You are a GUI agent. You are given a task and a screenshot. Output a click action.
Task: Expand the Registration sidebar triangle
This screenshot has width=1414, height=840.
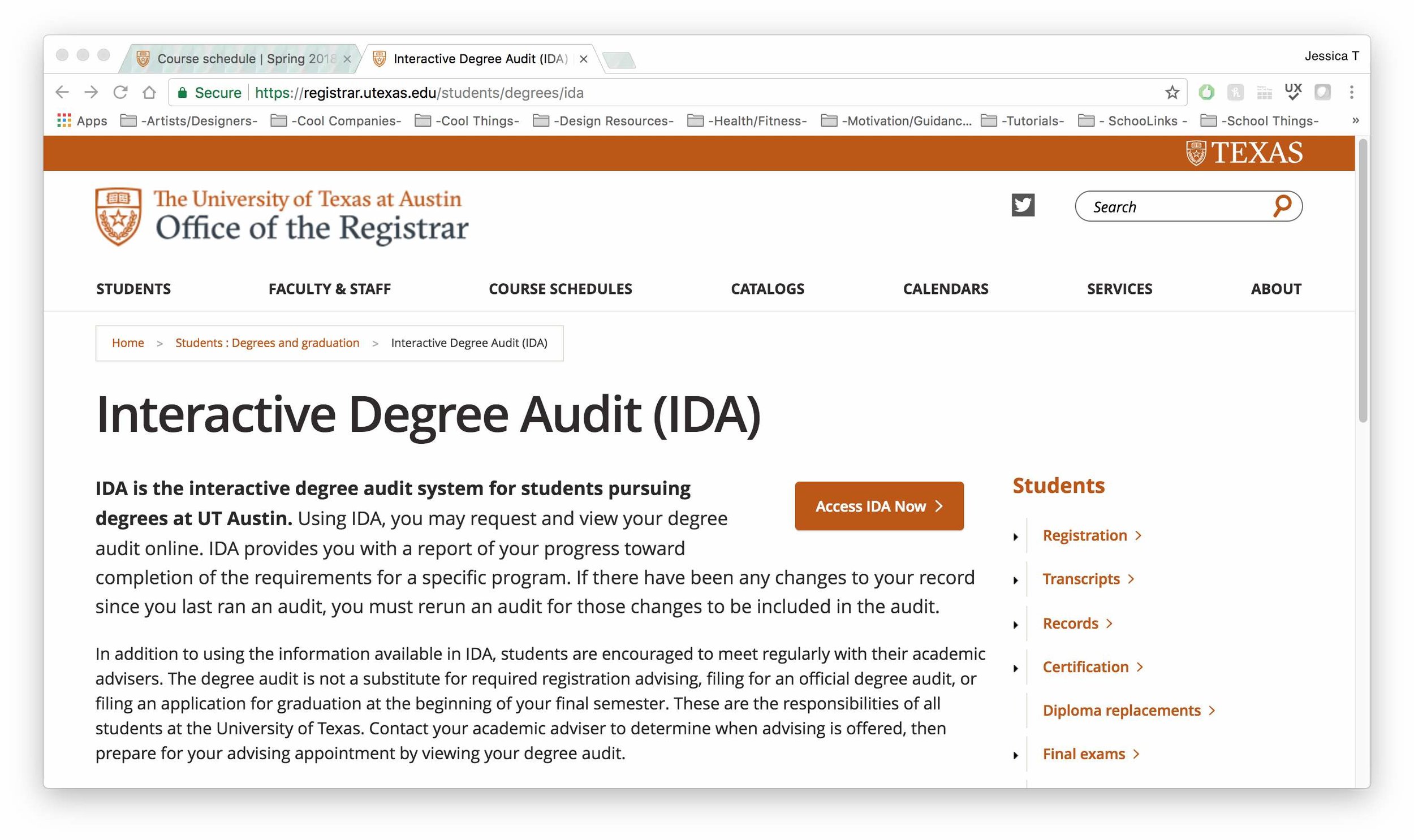(1015, 536)
